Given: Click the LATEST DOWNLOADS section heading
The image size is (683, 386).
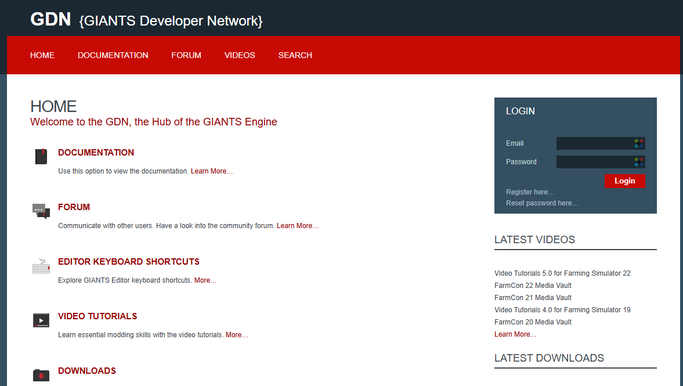Looking at the screenshot, I should coord(549,358).
